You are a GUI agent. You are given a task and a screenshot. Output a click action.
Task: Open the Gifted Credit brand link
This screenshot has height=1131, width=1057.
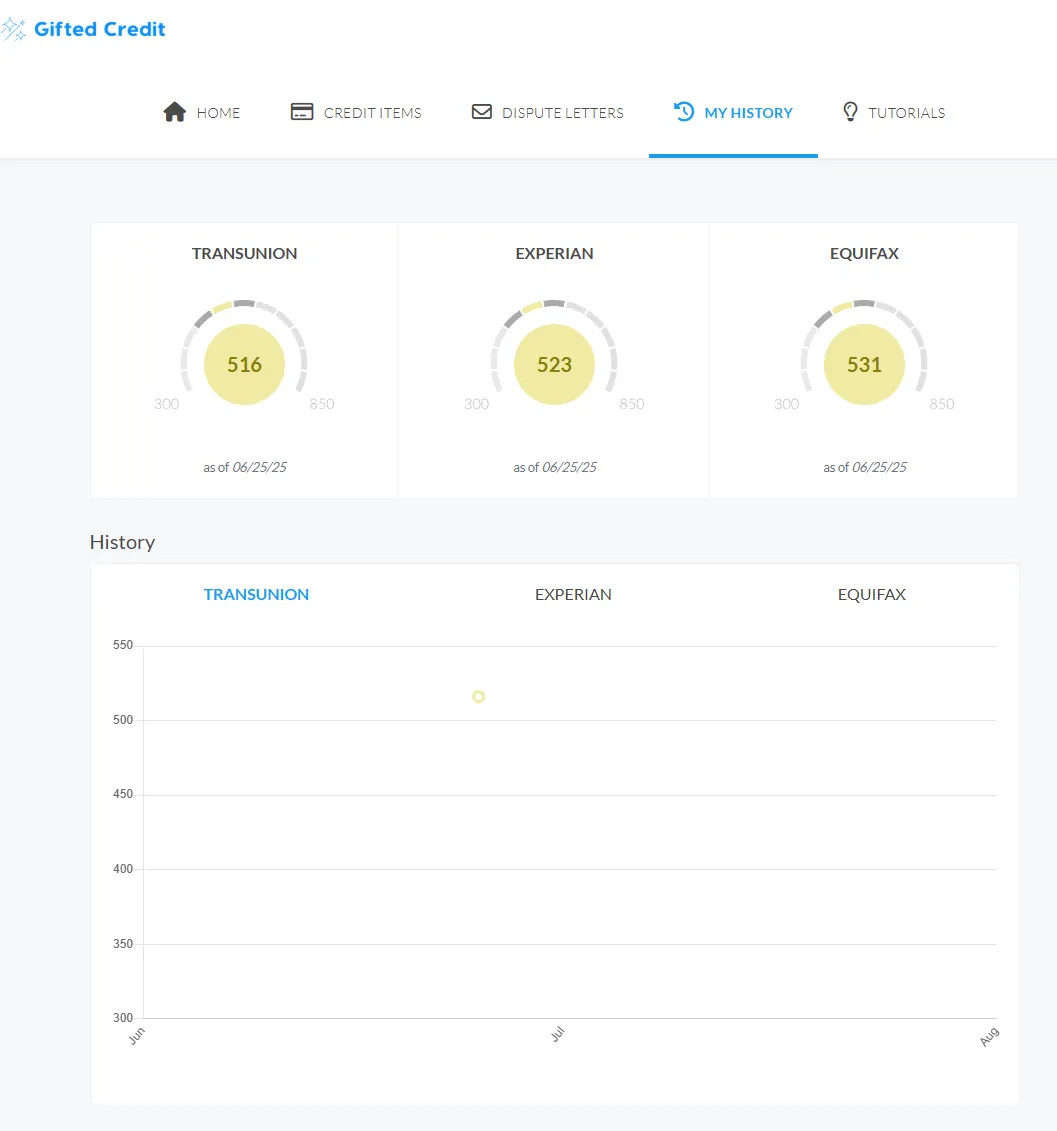click(100, 29)
